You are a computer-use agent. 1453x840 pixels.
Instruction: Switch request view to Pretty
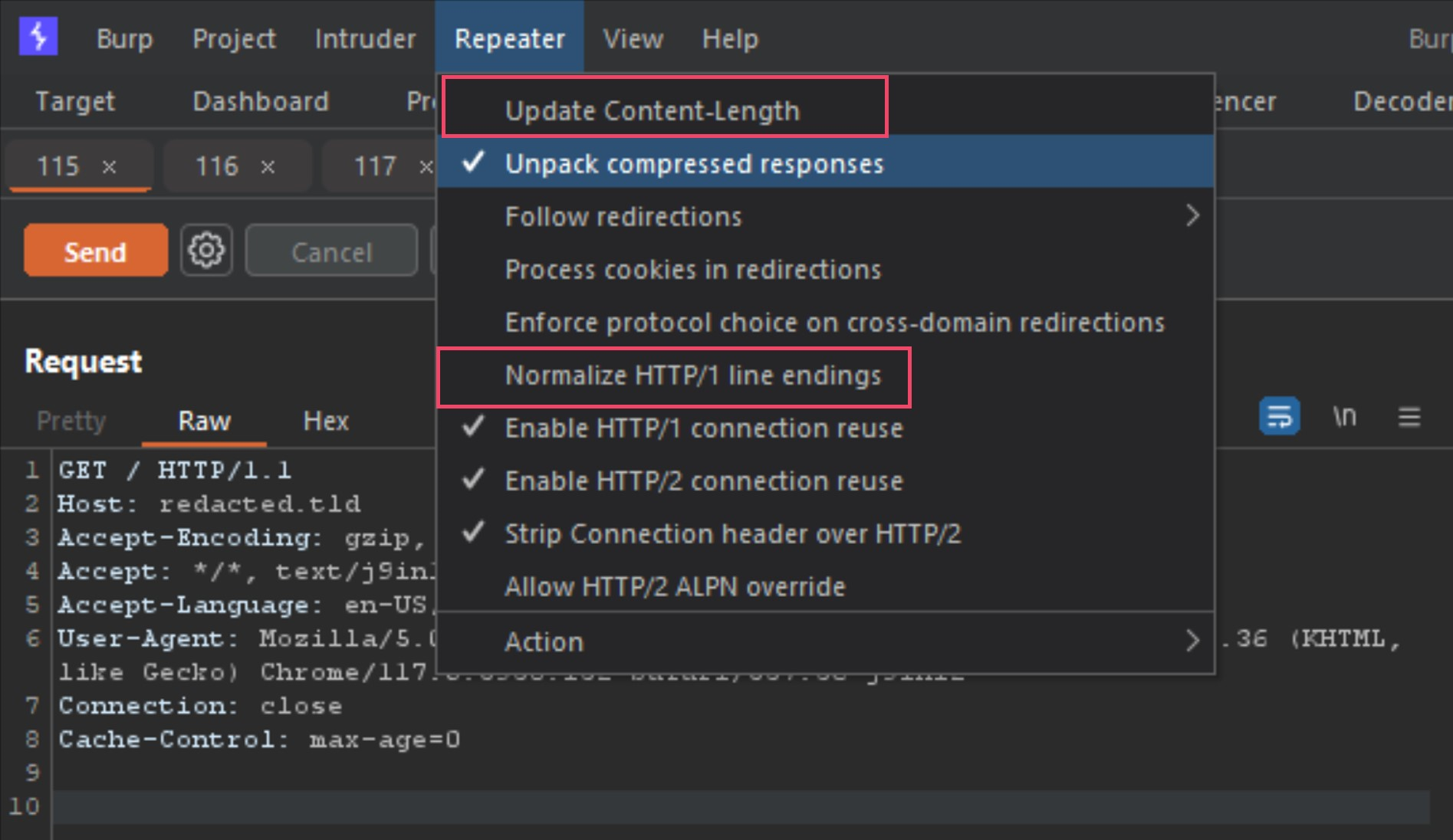(71, 421)
